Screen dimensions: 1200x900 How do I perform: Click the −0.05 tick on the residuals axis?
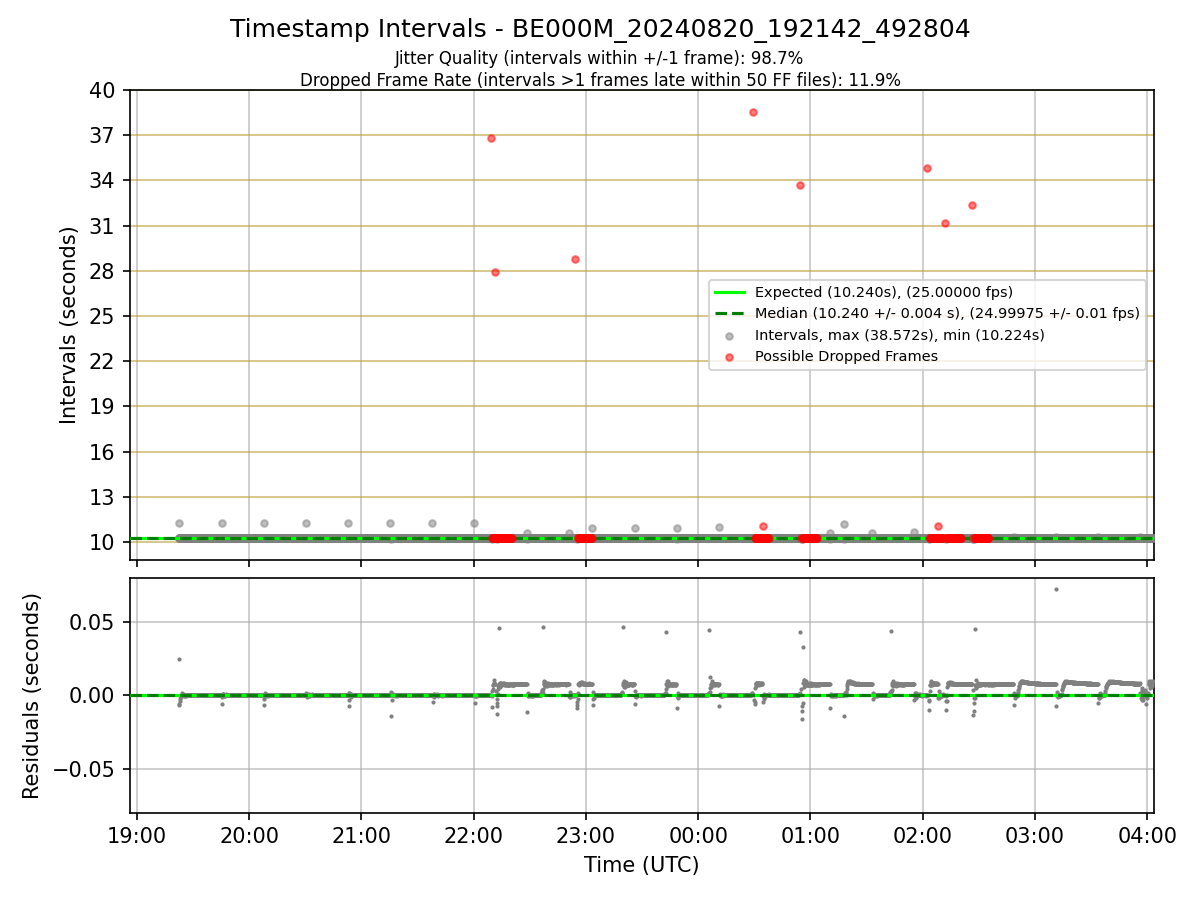pos(86,769)
